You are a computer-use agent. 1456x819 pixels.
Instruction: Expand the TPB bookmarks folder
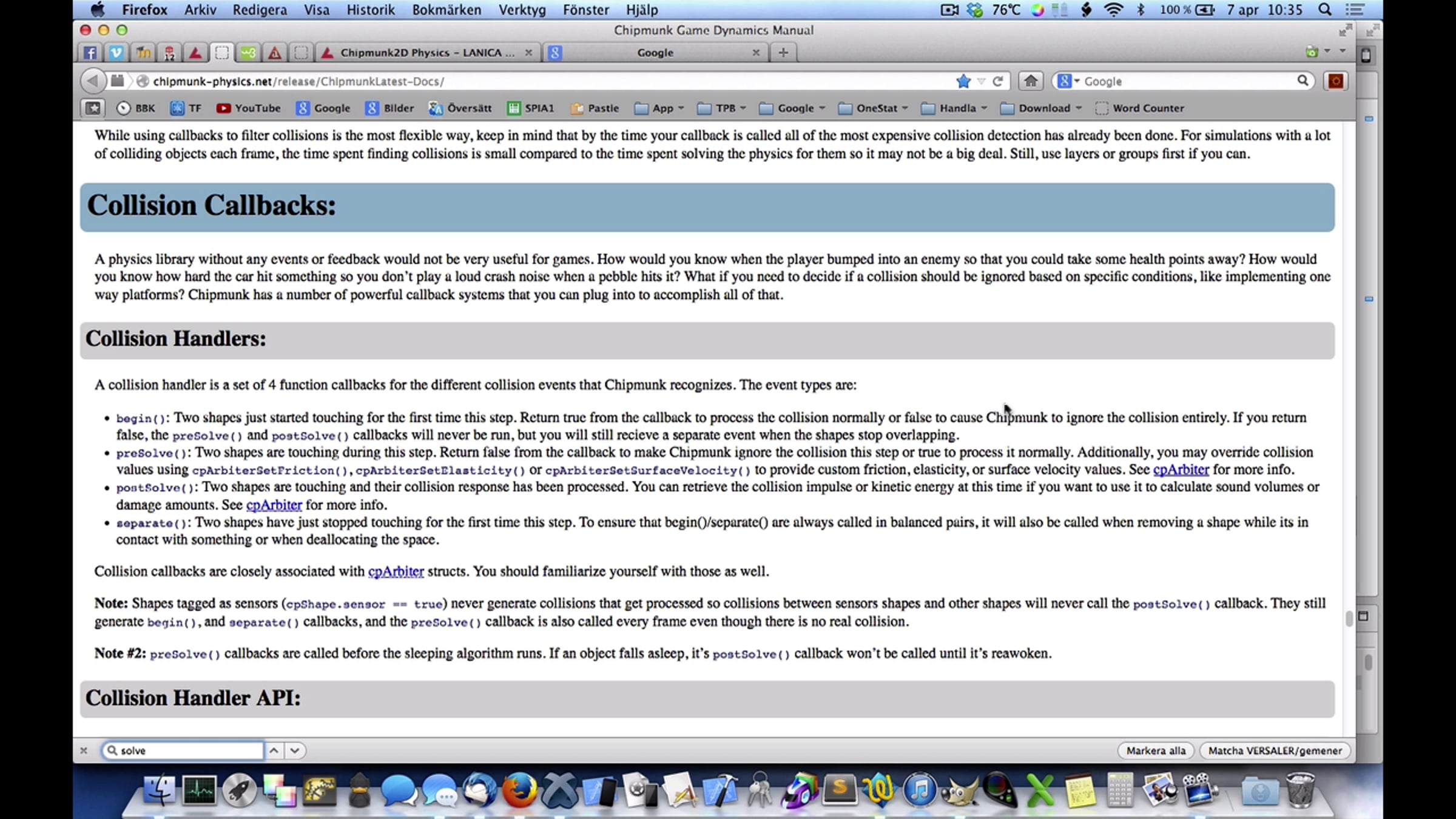(x=721, y=108)
